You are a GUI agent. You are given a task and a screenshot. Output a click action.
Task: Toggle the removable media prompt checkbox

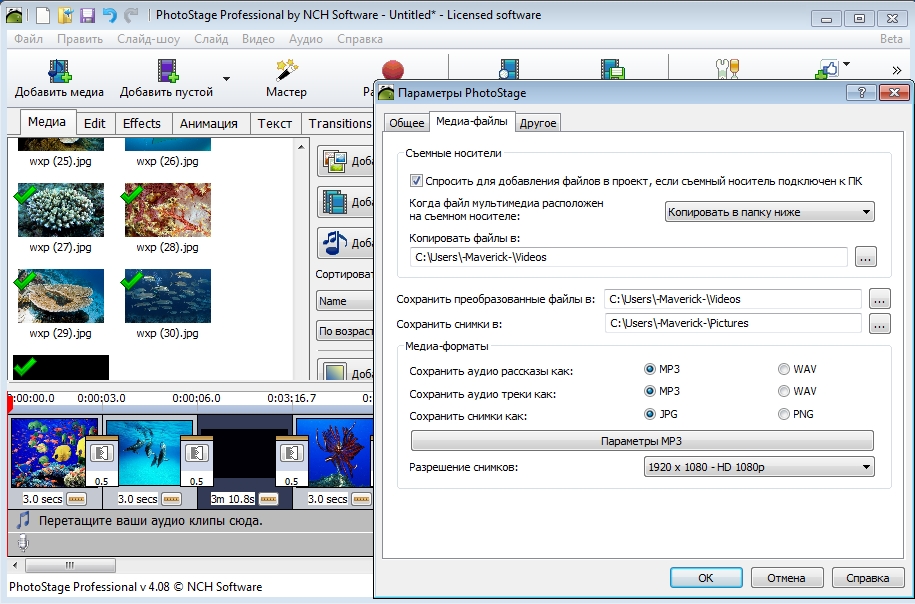(x=416, y=181)
